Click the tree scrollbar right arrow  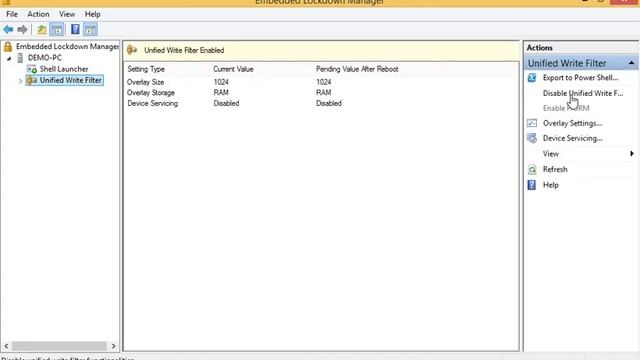click(x=113, y=346)
